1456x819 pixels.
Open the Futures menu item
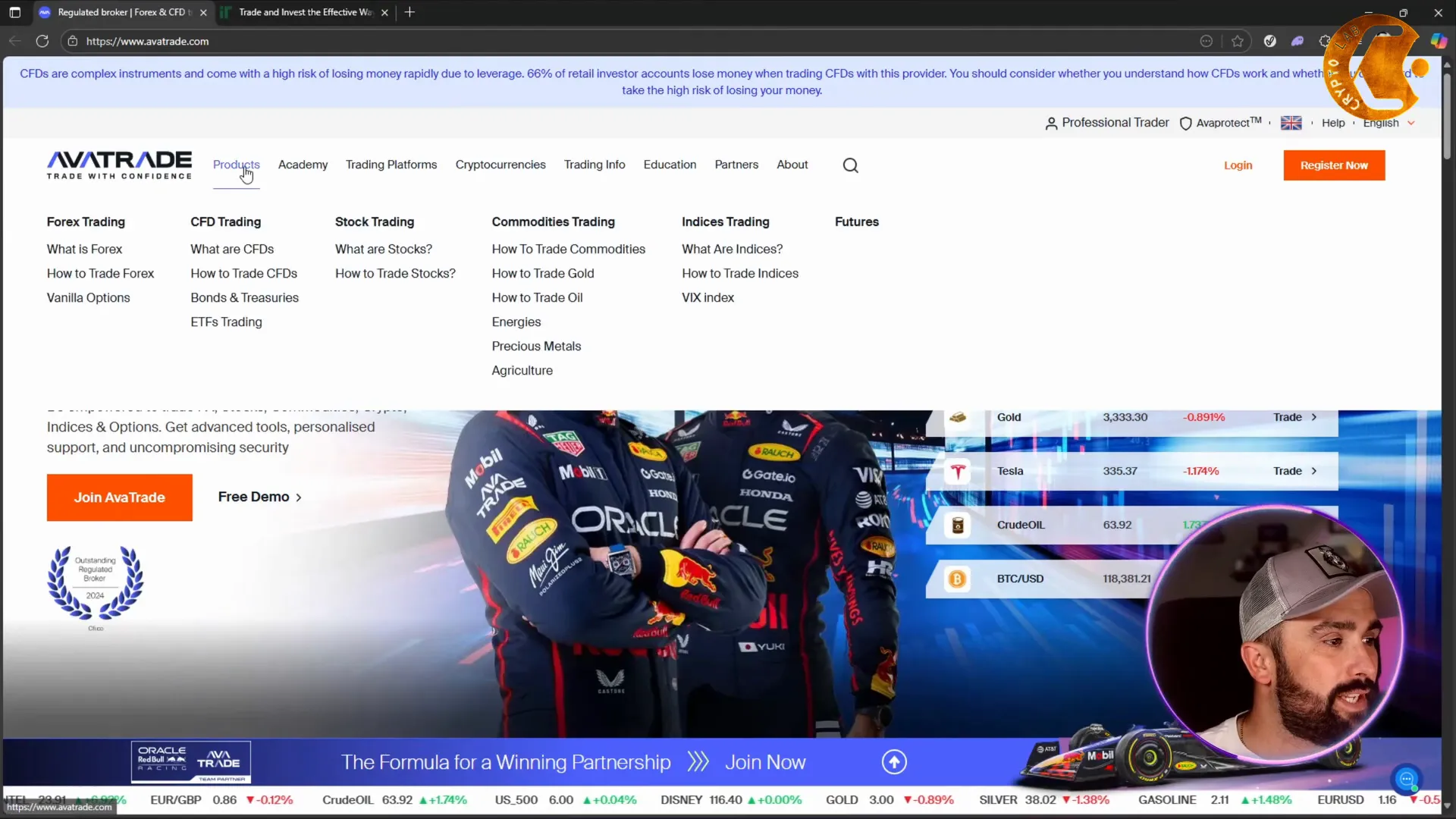pos(856,221)
